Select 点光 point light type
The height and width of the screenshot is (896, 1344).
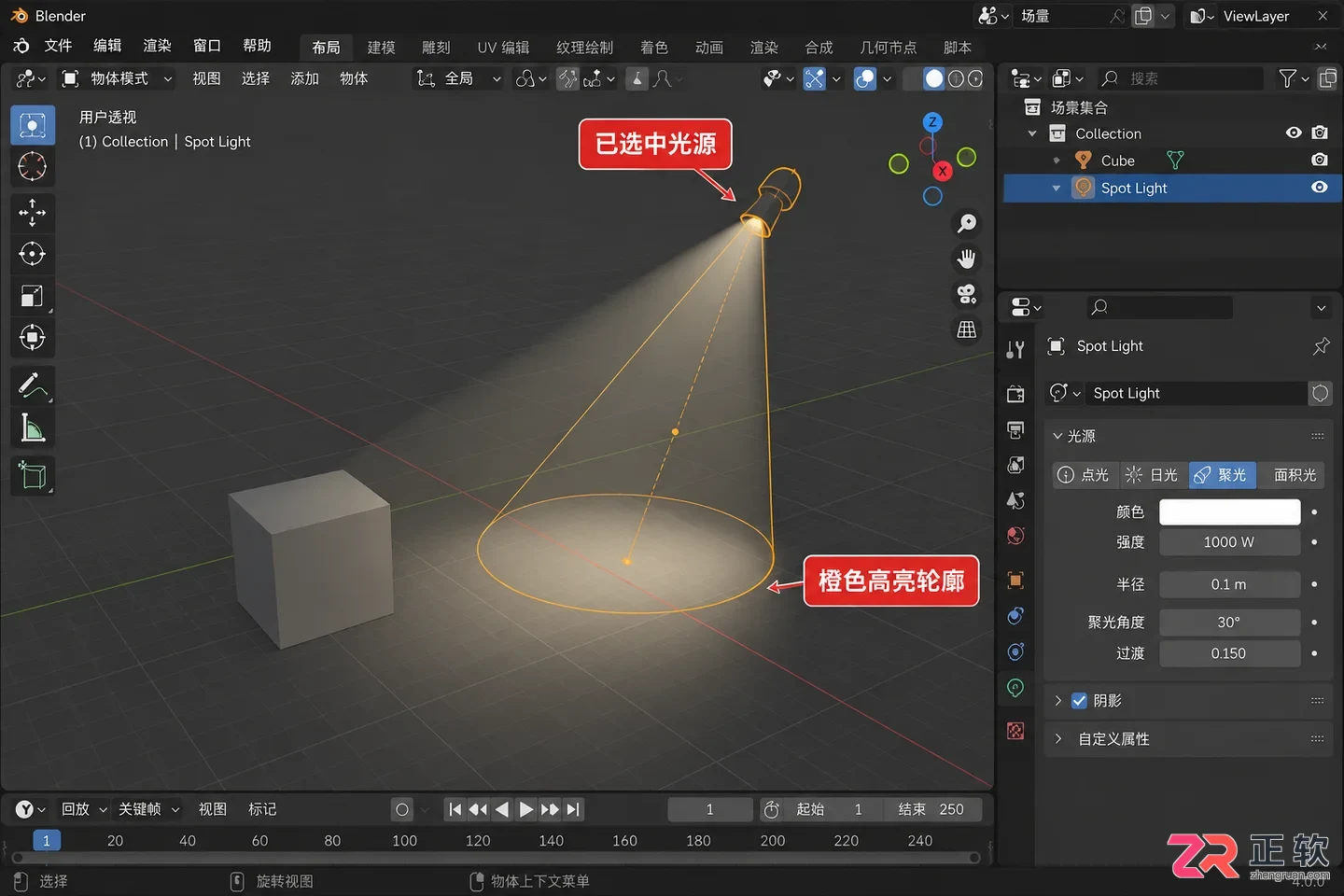[1085, 475]
